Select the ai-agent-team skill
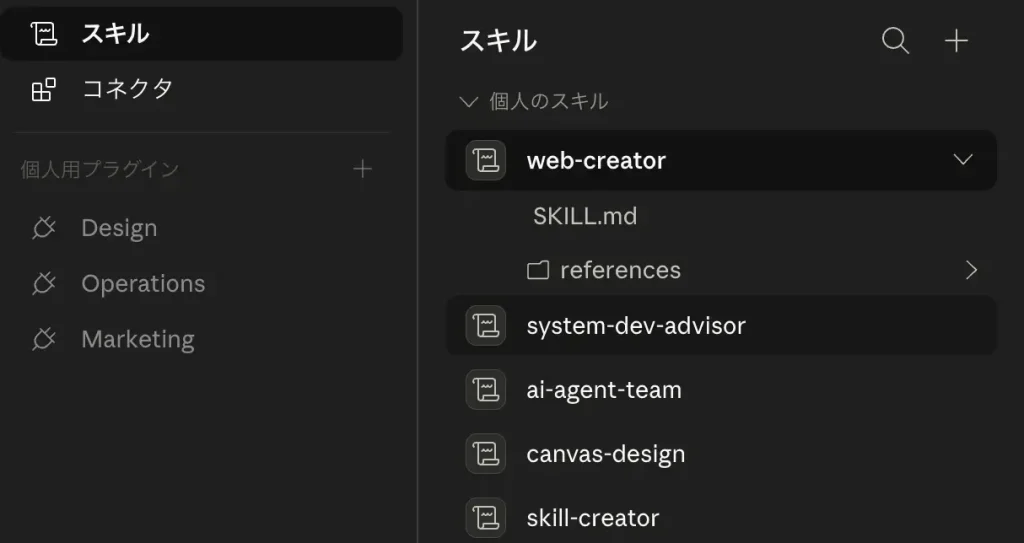 604,390
